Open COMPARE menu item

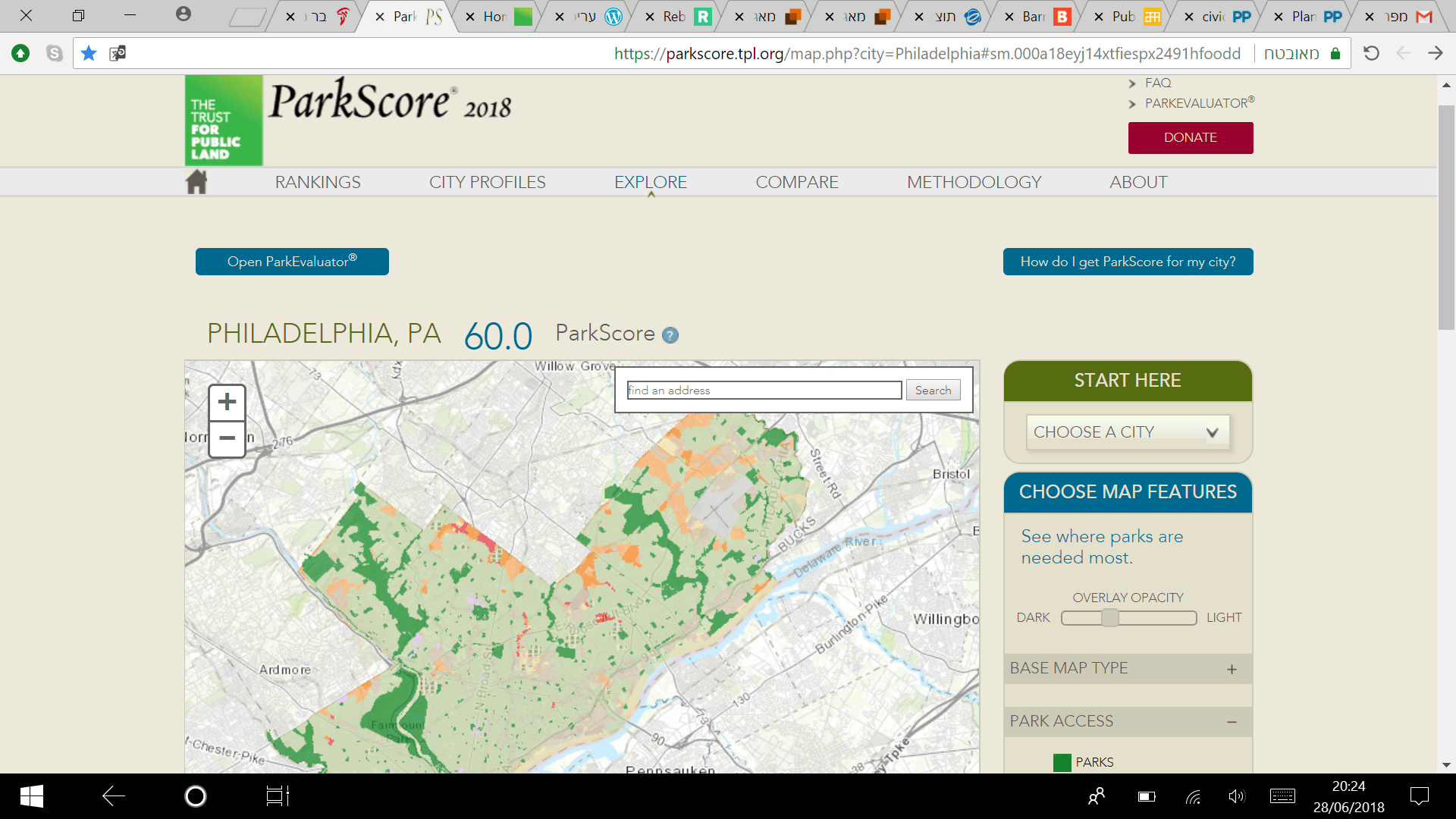click(797, 182)
